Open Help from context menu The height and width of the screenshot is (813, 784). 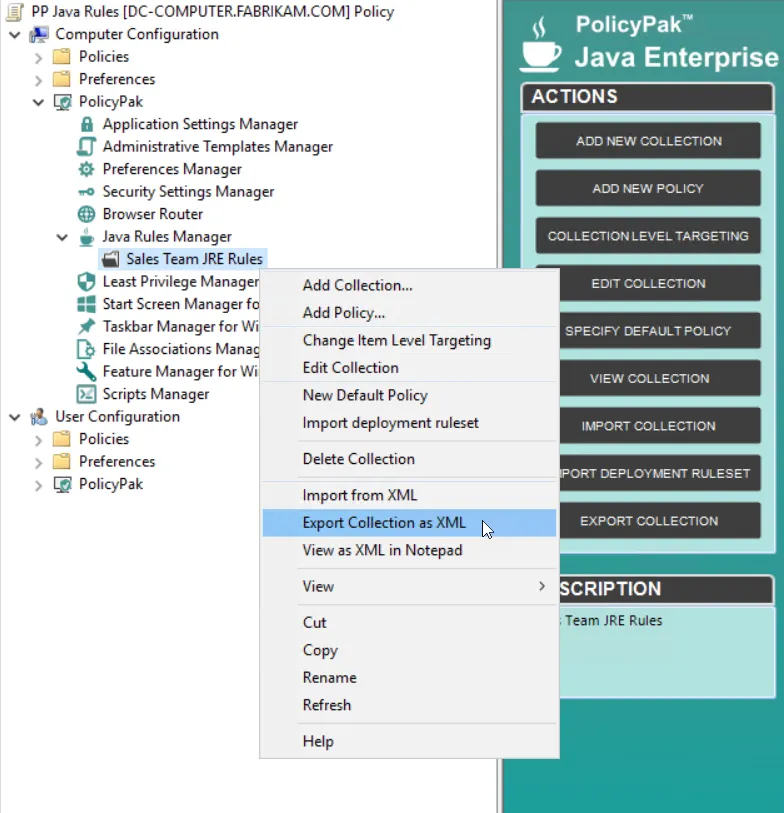(409, 741)
